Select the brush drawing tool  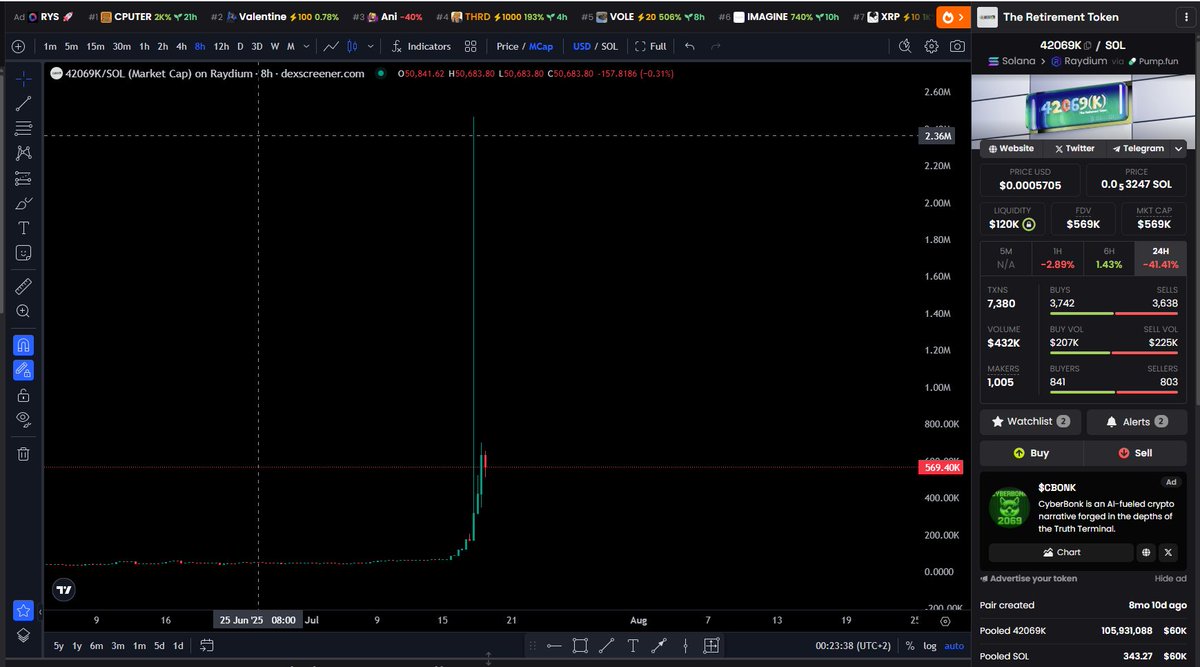click(24, 203)
